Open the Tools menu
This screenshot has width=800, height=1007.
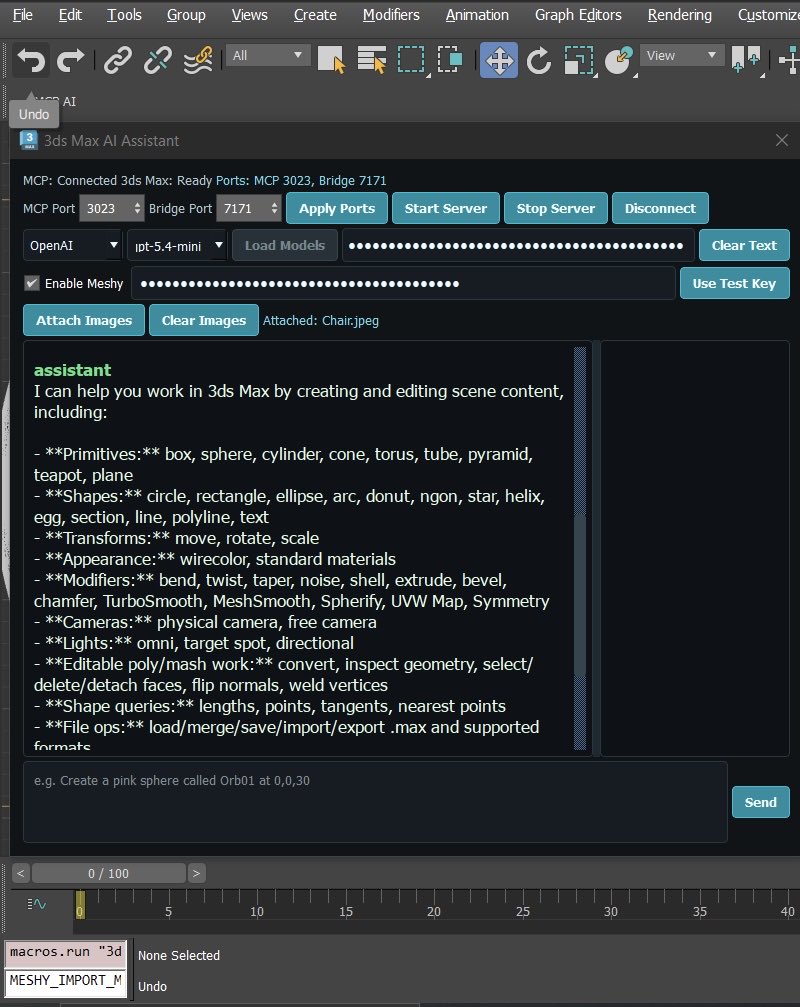[x=124, y=15]
